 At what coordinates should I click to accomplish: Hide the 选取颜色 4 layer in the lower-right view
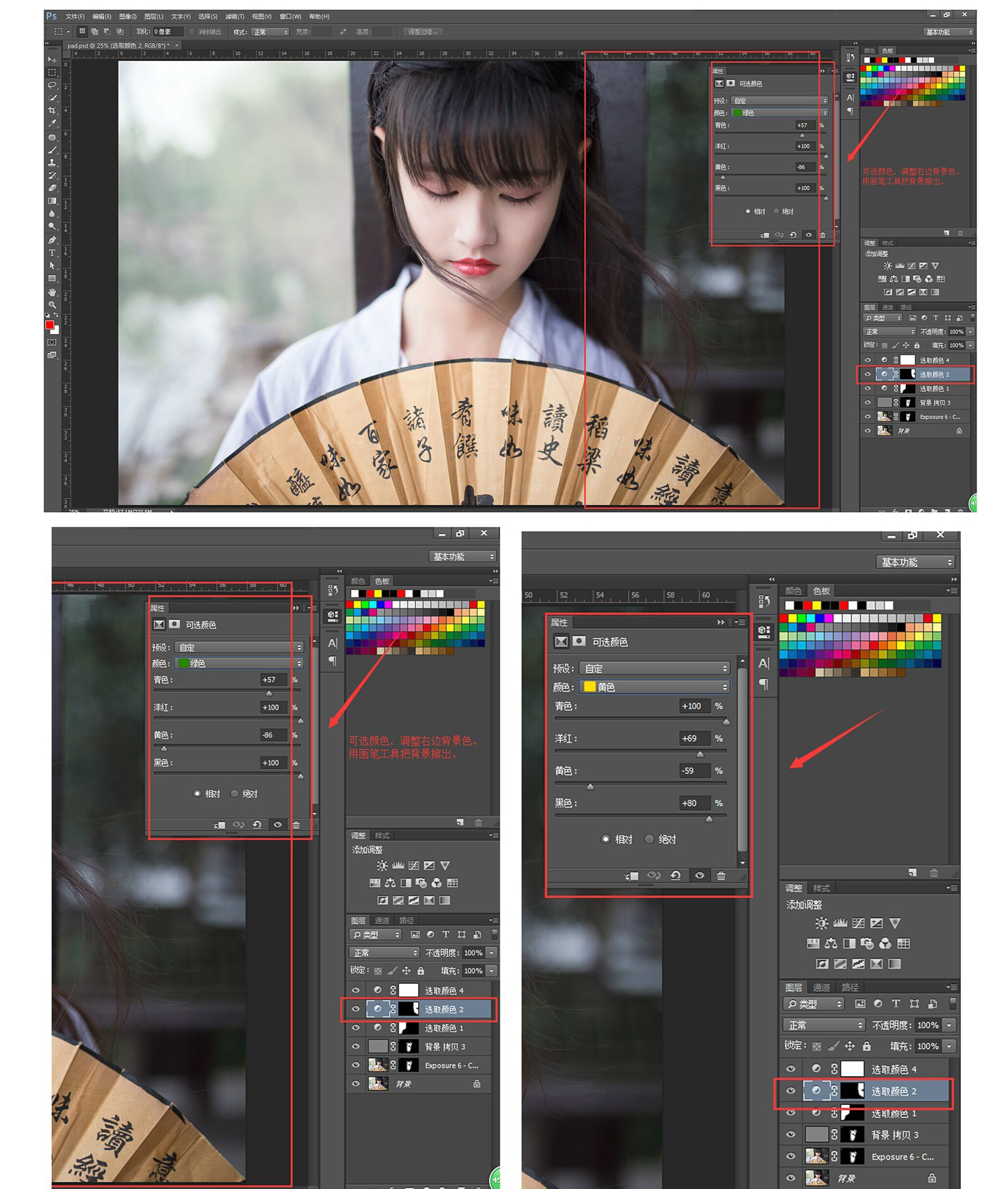point(791,1069)
